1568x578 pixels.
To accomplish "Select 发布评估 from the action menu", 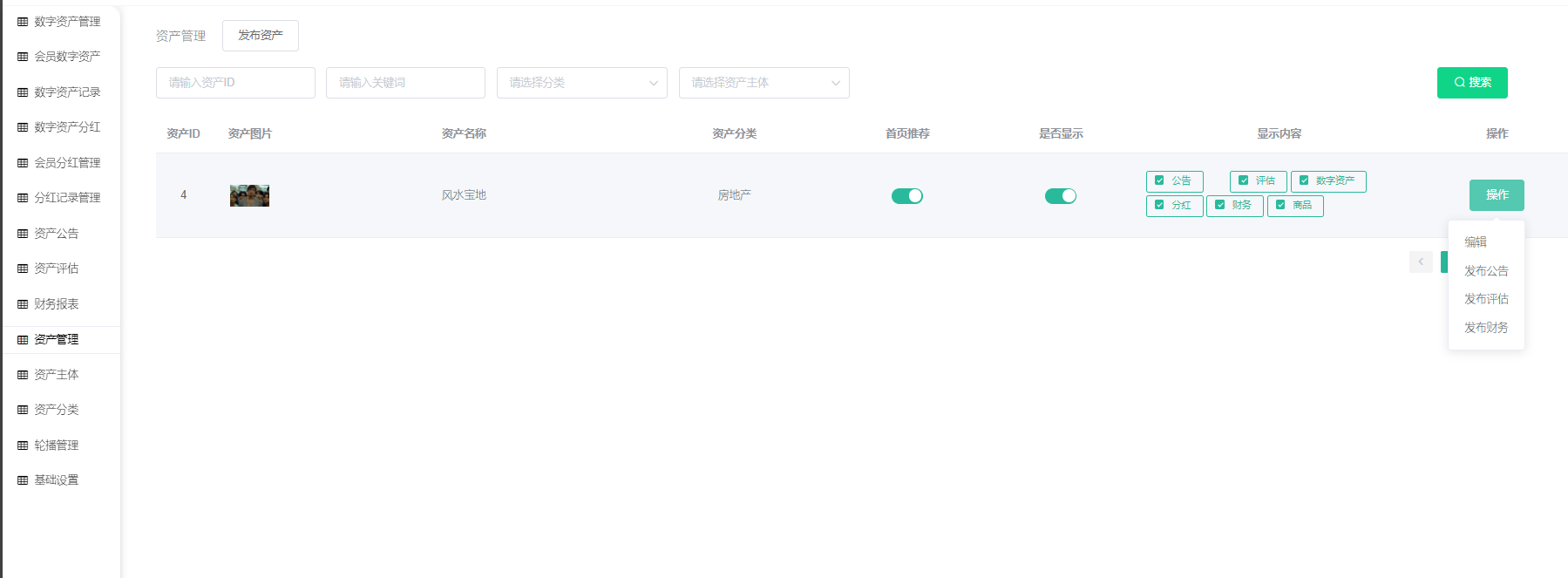I will tap(1486, 299).
